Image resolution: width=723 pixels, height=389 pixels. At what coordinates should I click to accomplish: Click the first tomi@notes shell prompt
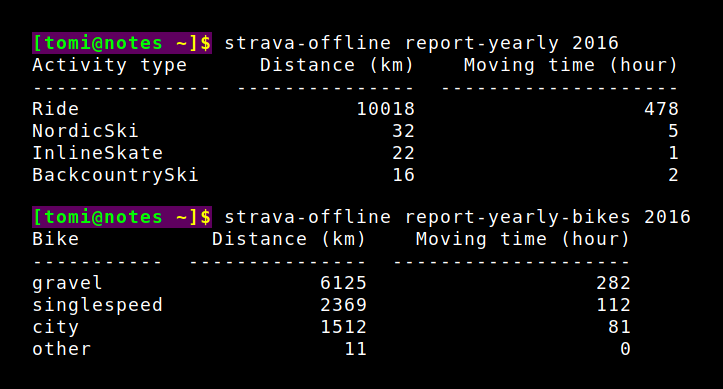pyautogui.click(x=122, y=43)
